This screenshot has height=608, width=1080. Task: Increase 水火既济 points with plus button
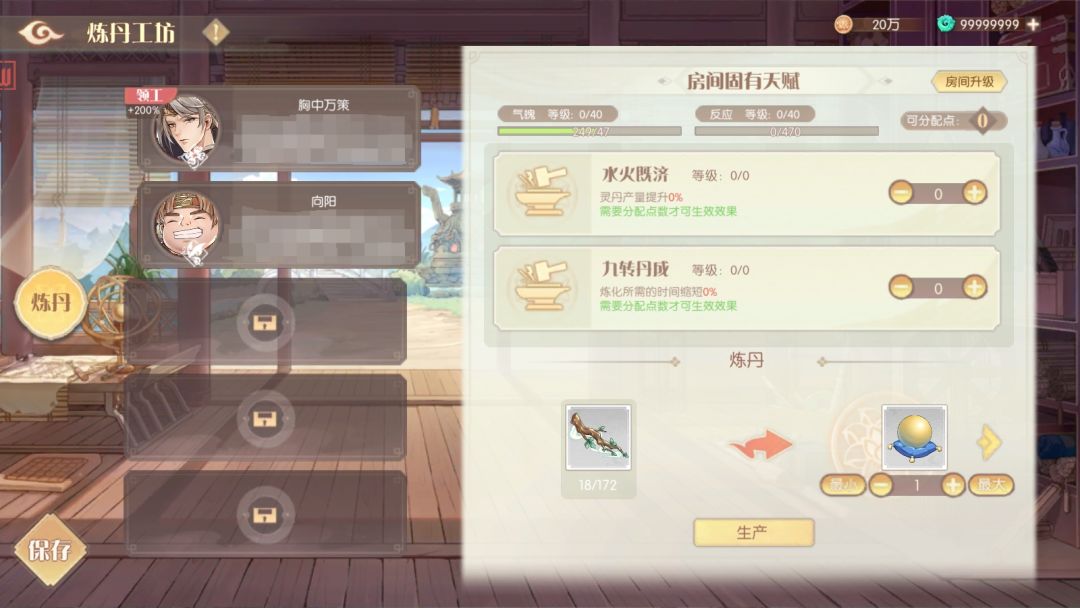click(x=974, y=193)
